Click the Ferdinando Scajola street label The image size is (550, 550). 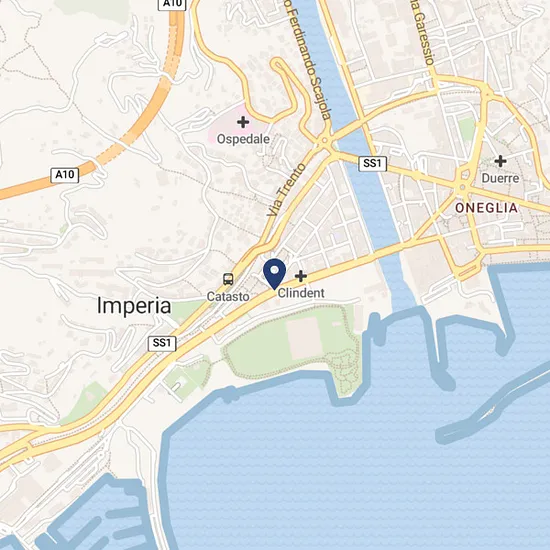click(308, 60)
